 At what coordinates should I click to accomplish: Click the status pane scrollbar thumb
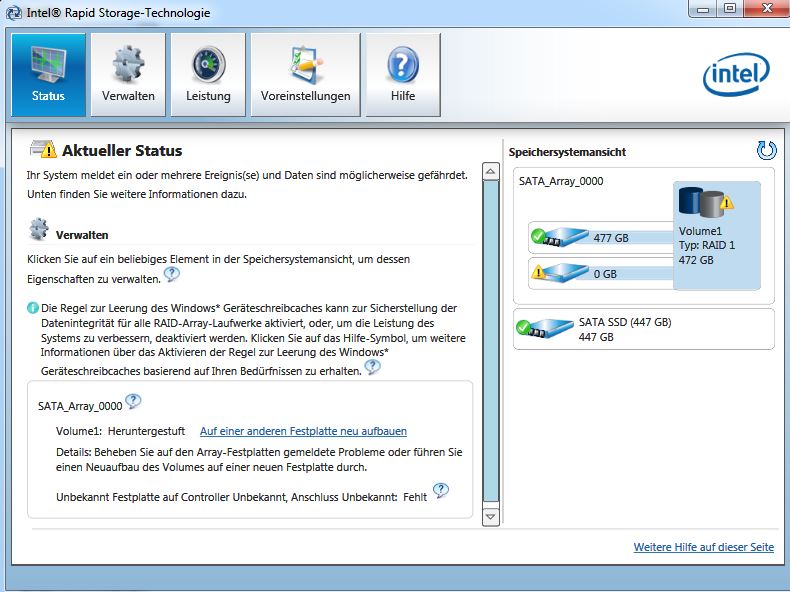click(491, 341)
